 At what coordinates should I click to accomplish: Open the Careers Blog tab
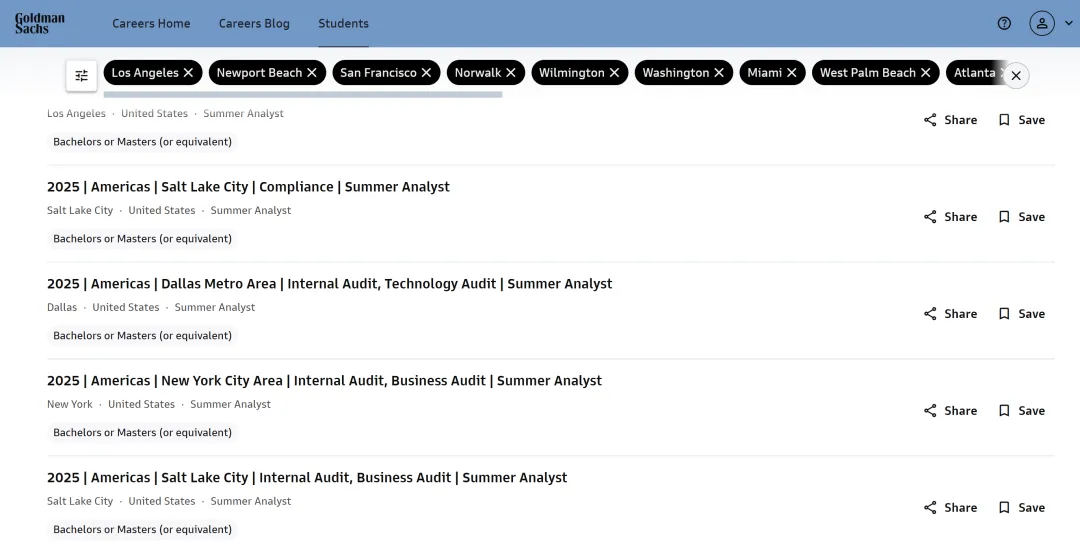click(x=254, y=23)
